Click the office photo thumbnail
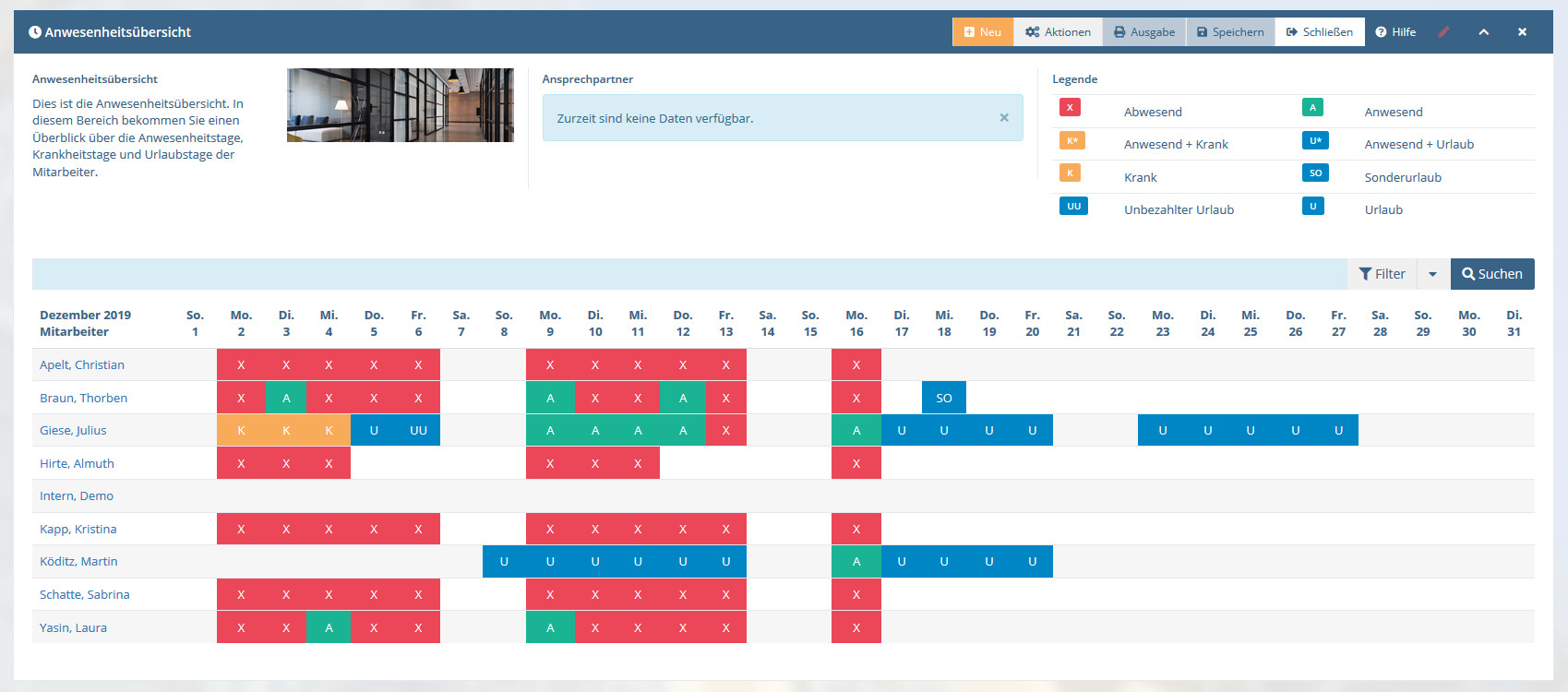1568x692 pixels. pos(400,105)
